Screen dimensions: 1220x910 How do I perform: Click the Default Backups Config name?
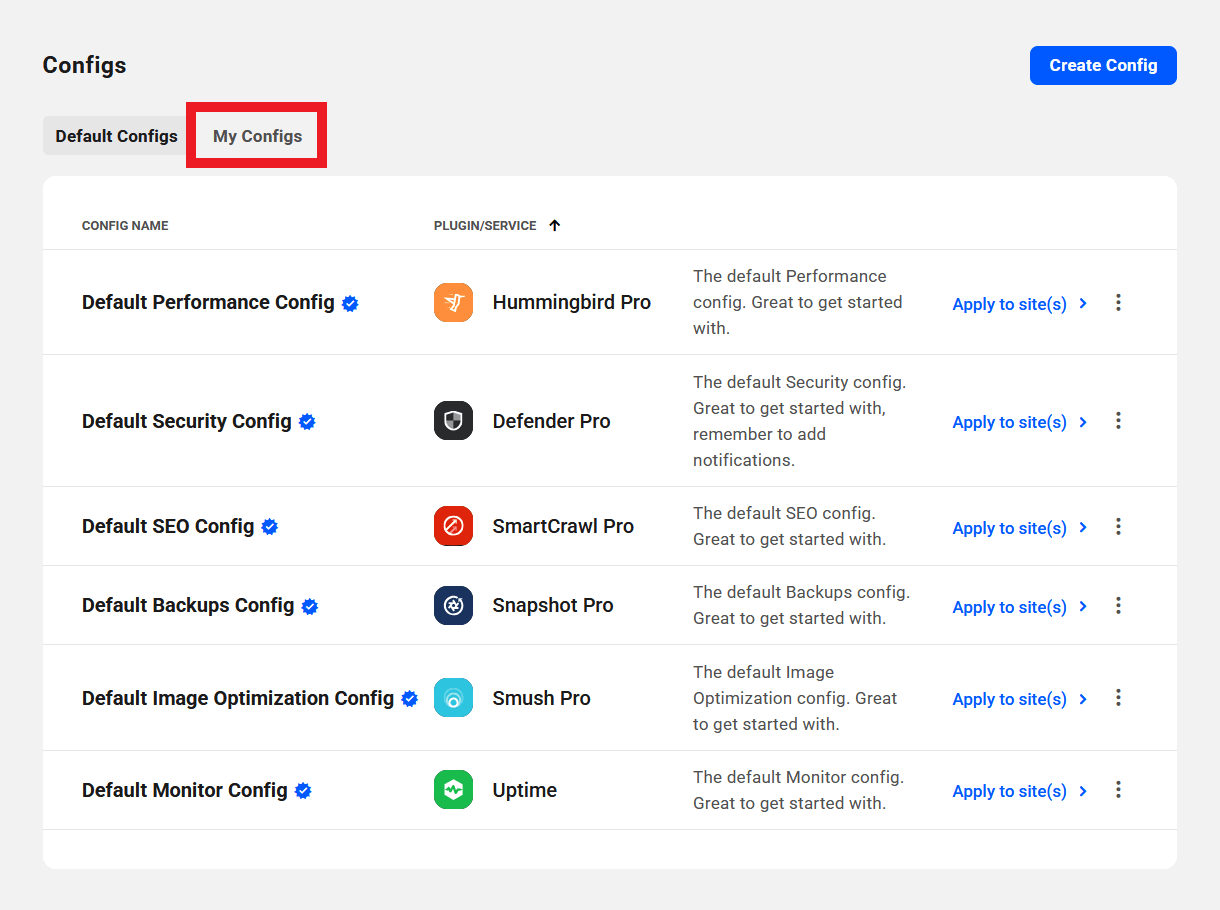(188, 605)
